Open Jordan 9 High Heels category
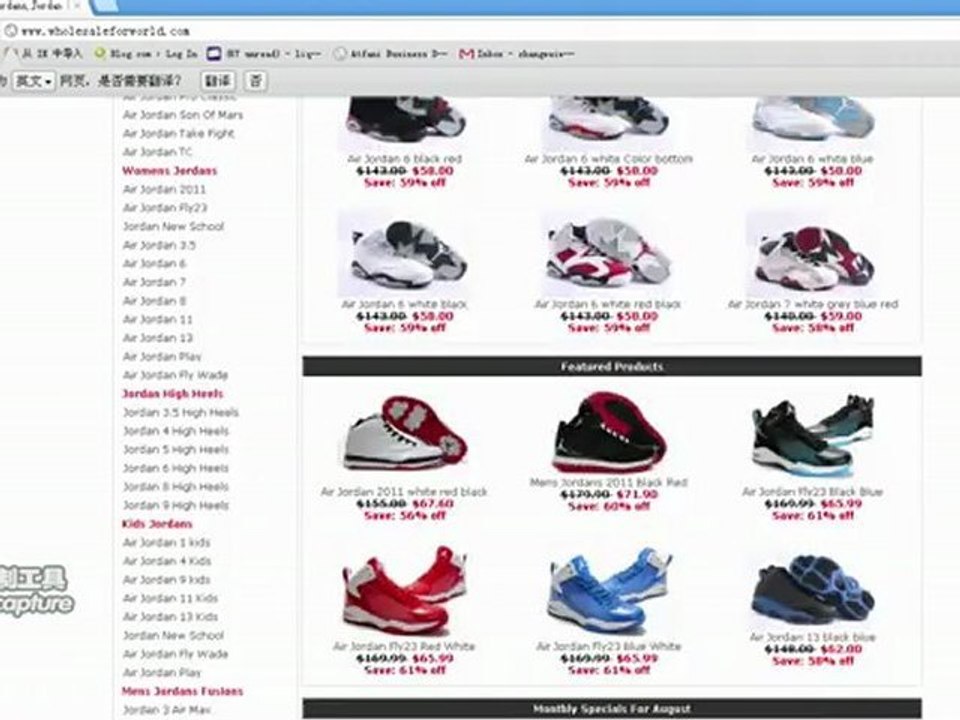 point(176,505)
